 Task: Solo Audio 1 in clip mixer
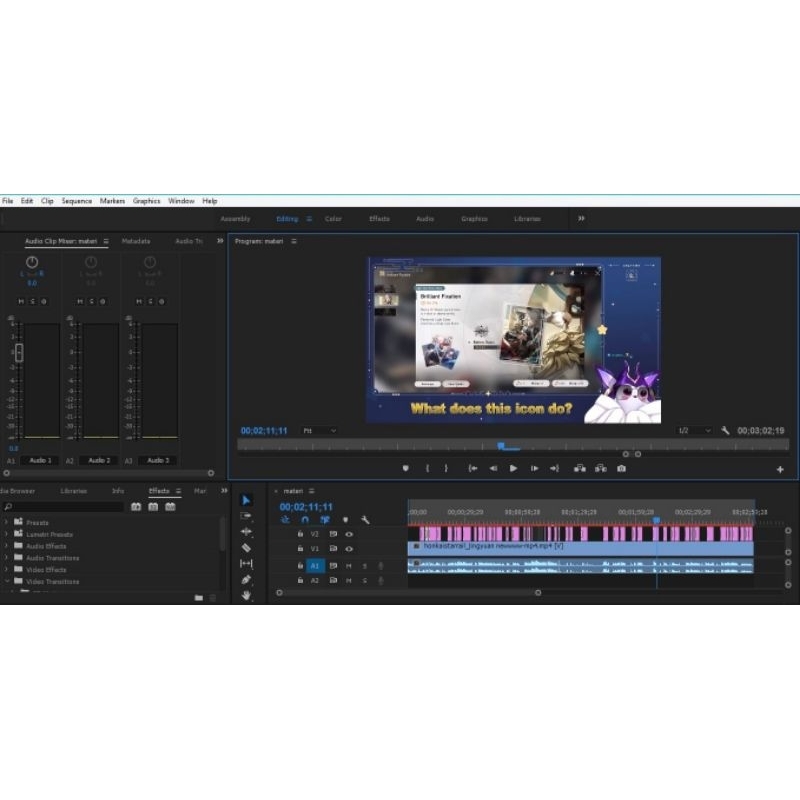coord(32,302)
